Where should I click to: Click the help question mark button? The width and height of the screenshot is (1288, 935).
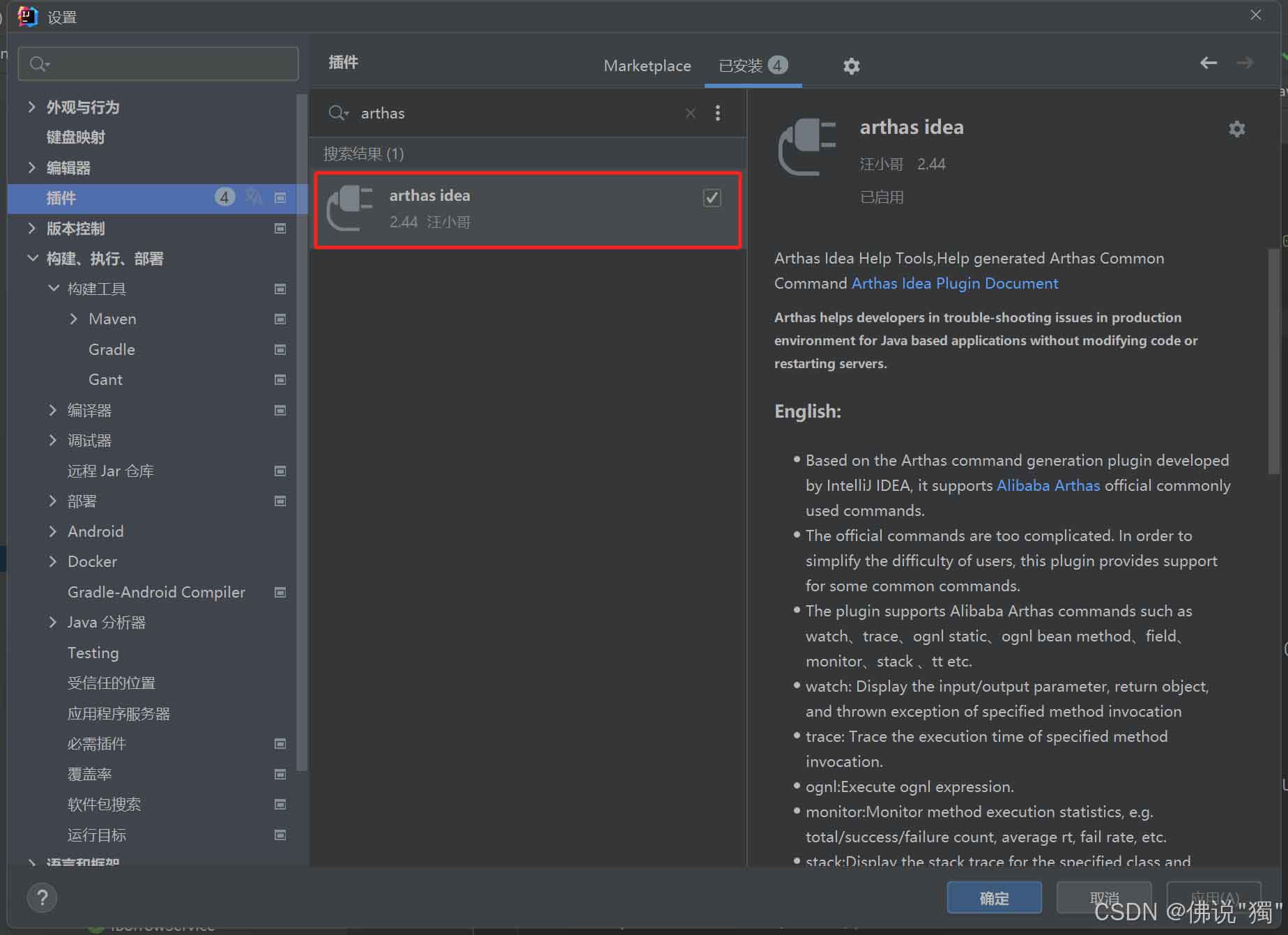click(x=42, y=897)
